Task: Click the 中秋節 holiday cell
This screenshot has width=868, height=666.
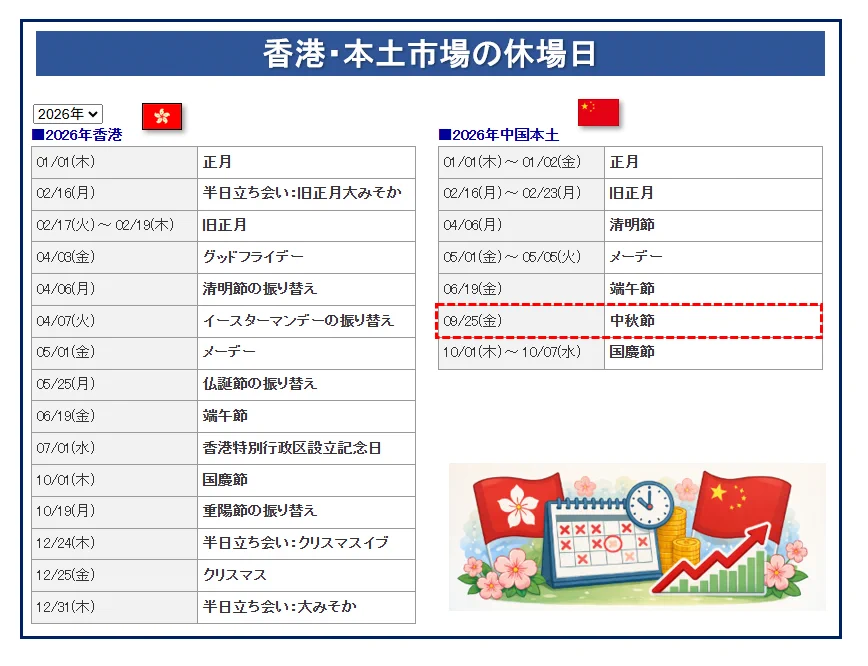Action: (714, 321)
